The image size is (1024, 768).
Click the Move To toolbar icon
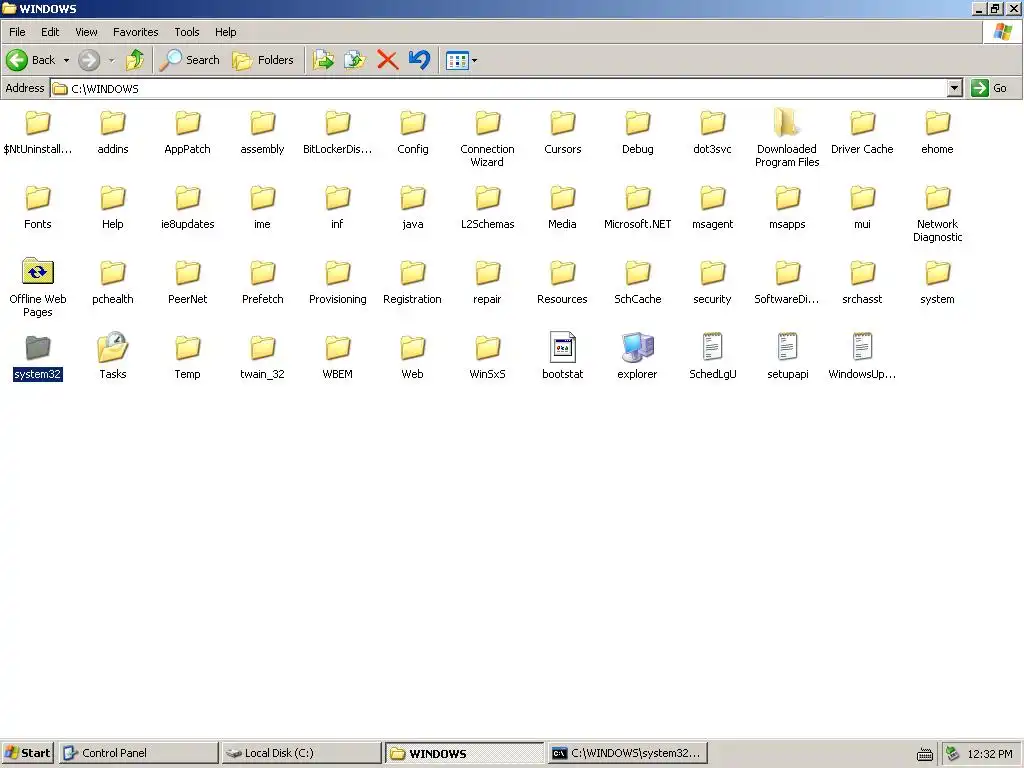click(x=323, y=60)
